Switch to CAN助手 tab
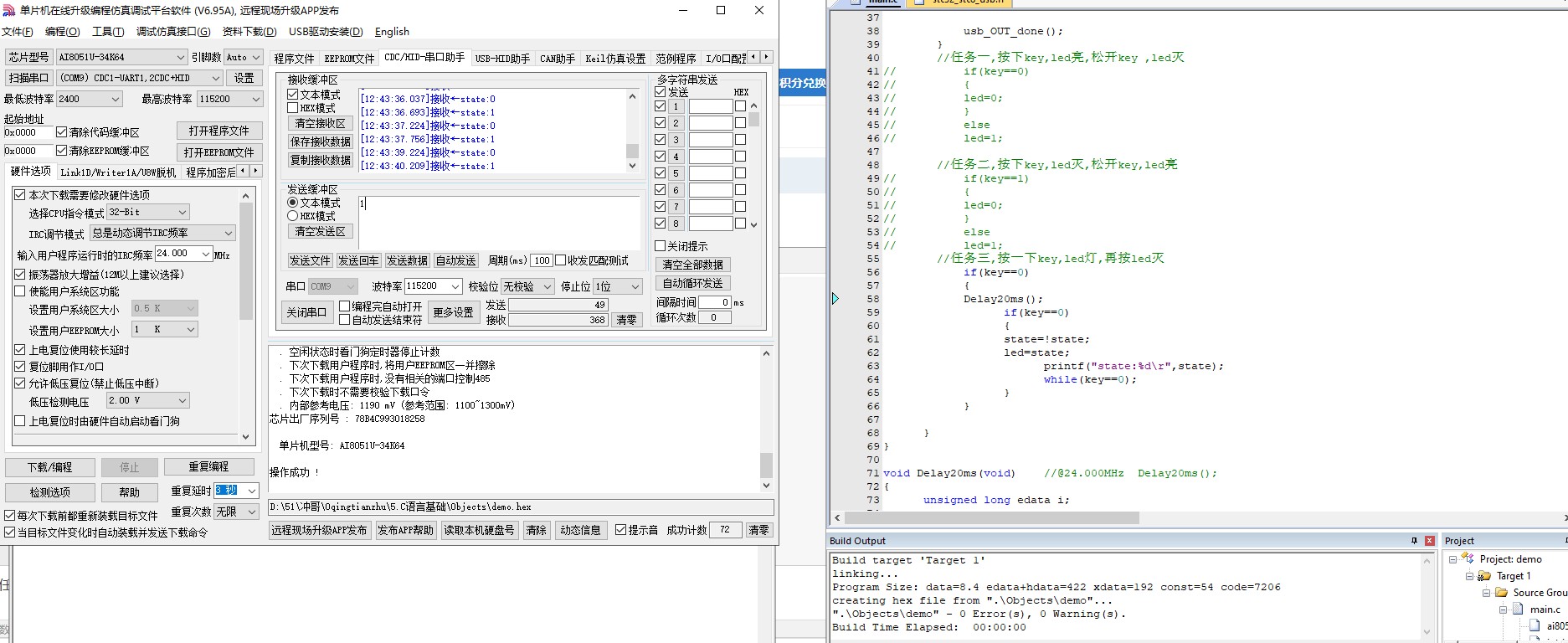 [558, 59]
